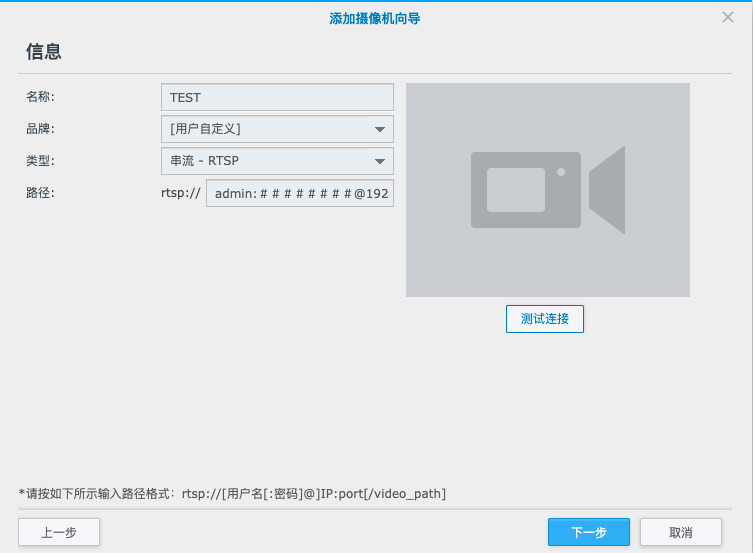
Task: Click the 路径 label
Action: (x=40, y=193)
